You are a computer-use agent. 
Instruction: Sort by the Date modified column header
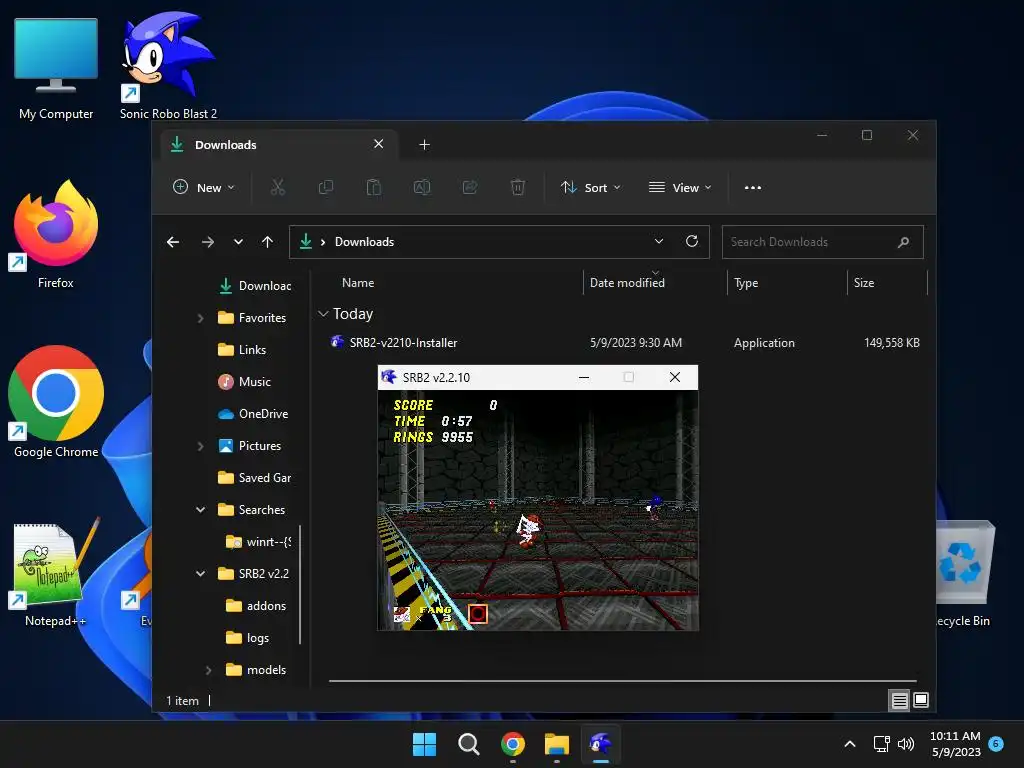pos(627,283)
